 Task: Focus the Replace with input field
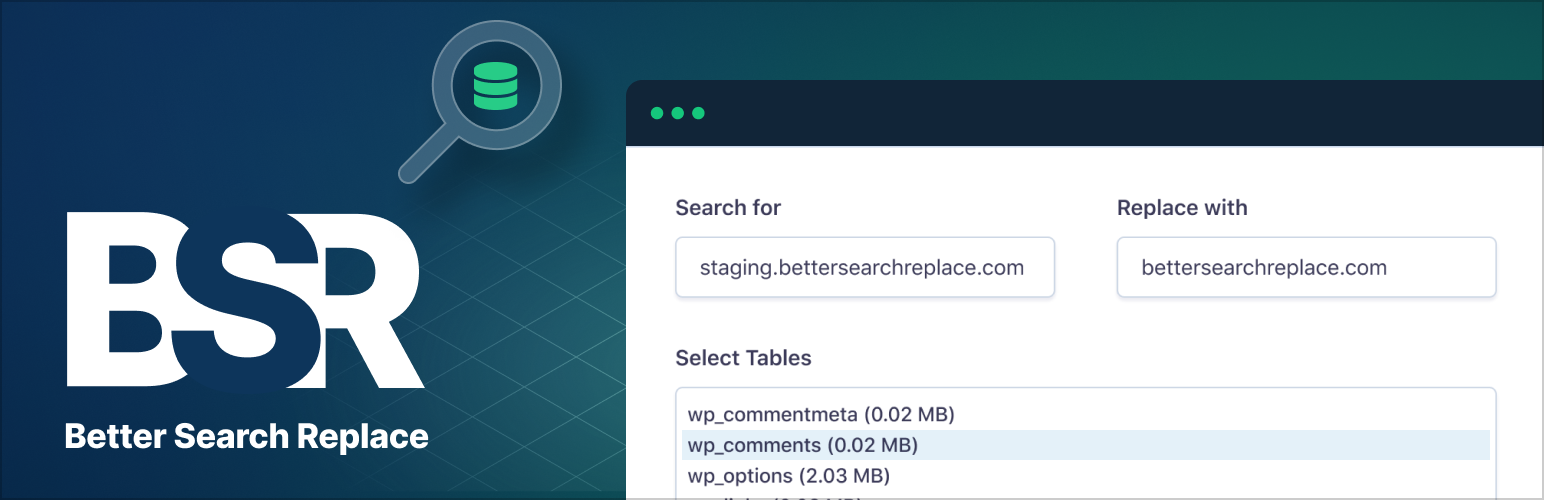tap(1305, 268)
